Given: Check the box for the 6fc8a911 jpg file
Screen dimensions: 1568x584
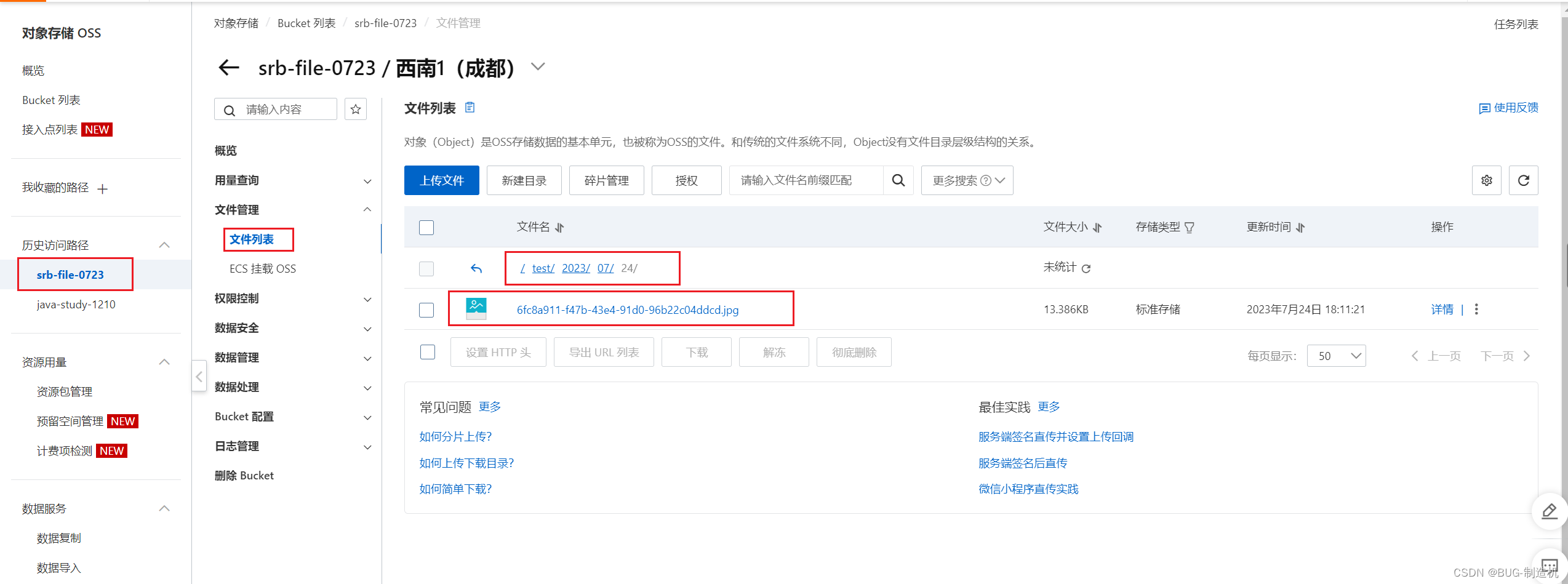Looking at the screenshot, I should click(x=426, y=310).
